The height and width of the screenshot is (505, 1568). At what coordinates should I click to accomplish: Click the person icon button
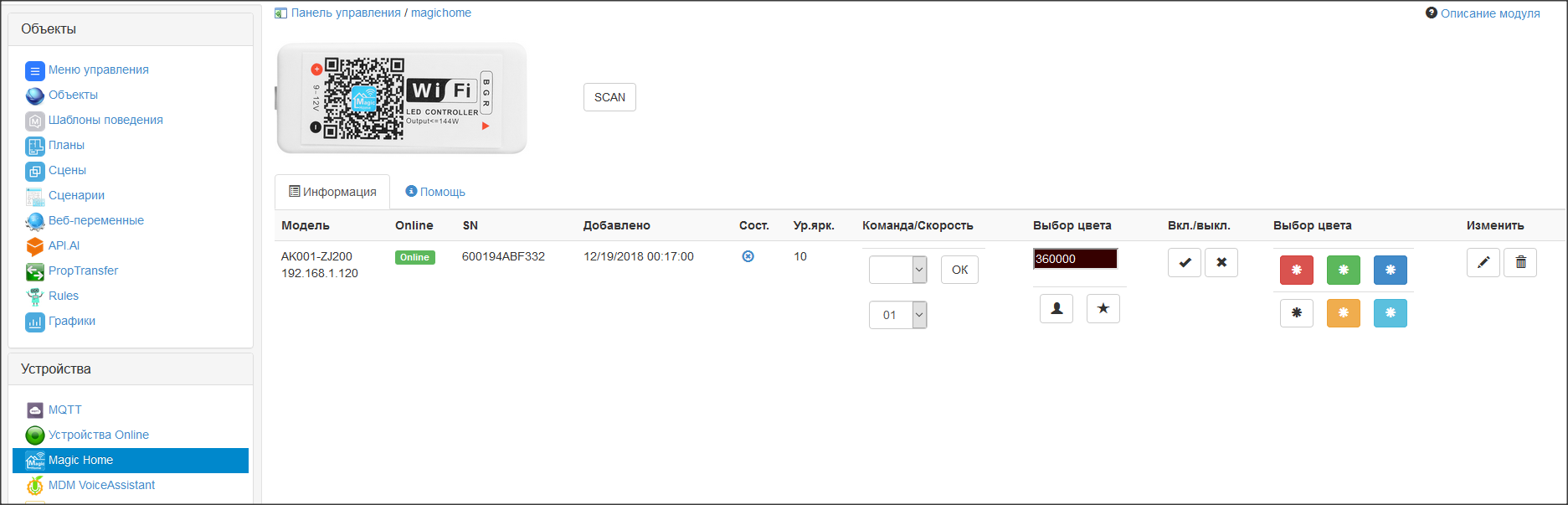pyautogui.click(x=1056, y=309)
